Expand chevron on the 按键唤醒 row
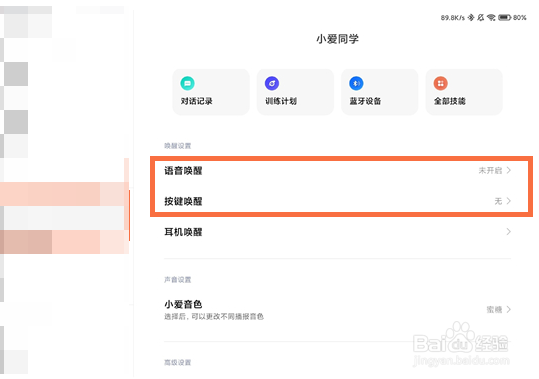This screenshot has width=539, height=379. point(509,201)
